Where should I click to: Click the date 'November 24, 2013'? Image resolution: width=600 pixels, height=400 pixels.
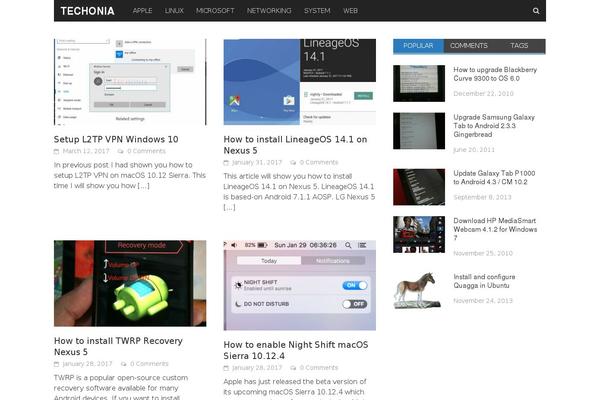(483, 301)
